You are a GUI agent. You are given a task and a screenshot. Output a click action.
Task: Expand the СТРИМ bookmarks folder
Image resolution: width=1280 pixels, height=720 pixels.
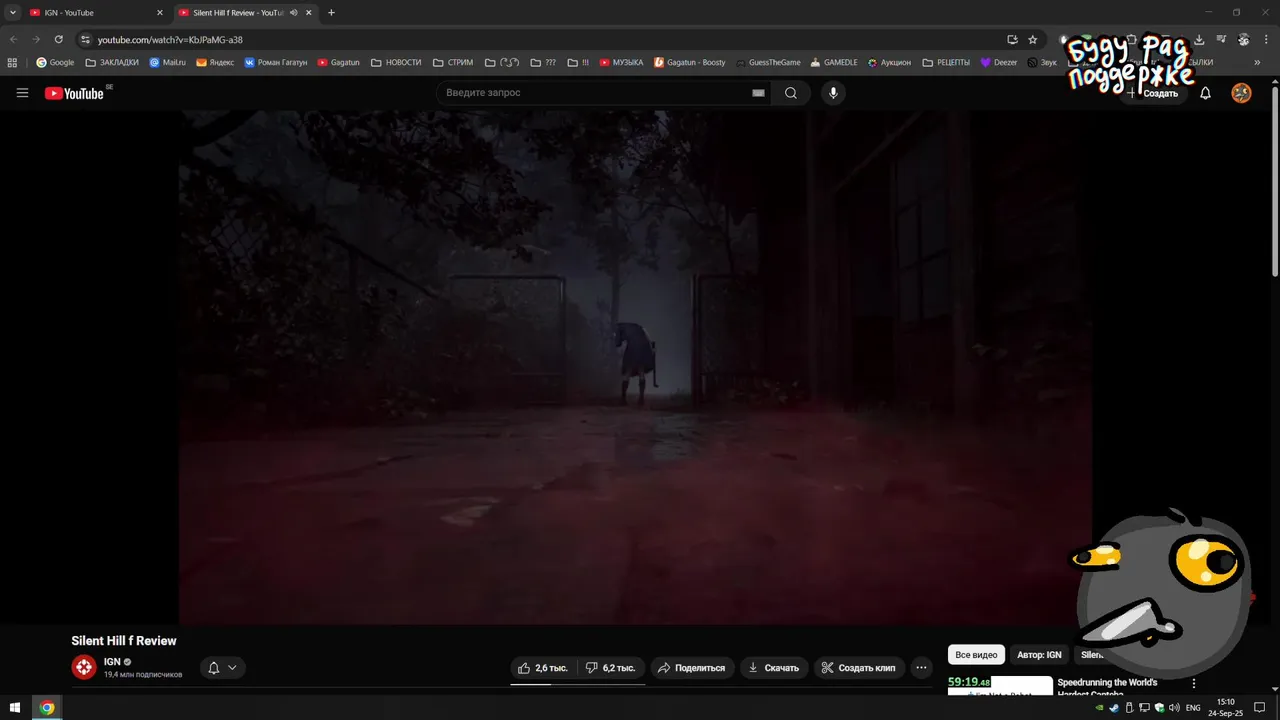click(453, 62)
